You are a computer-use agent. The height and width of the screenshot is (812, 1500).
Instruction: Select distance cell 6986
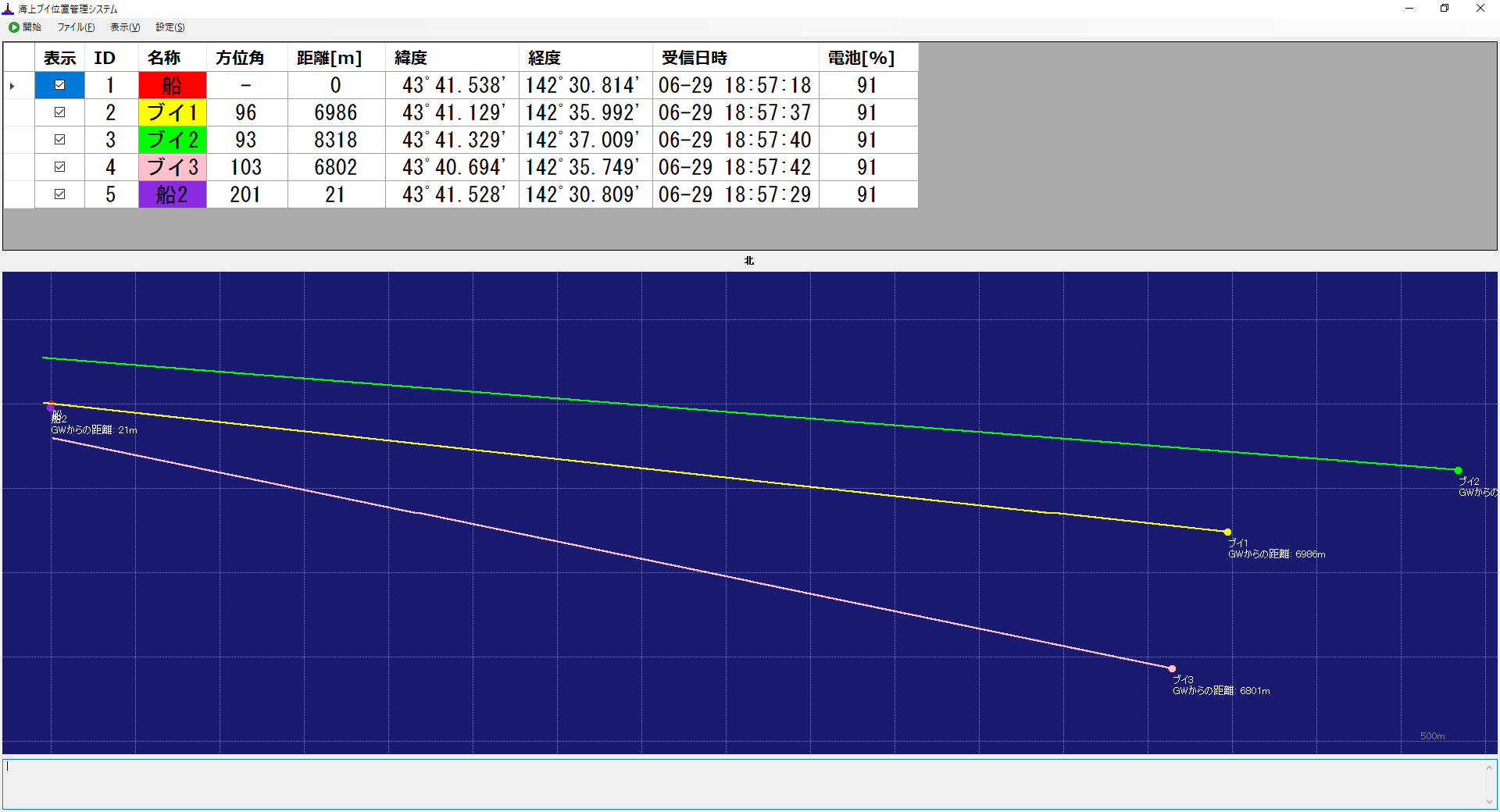coord(337,112)
